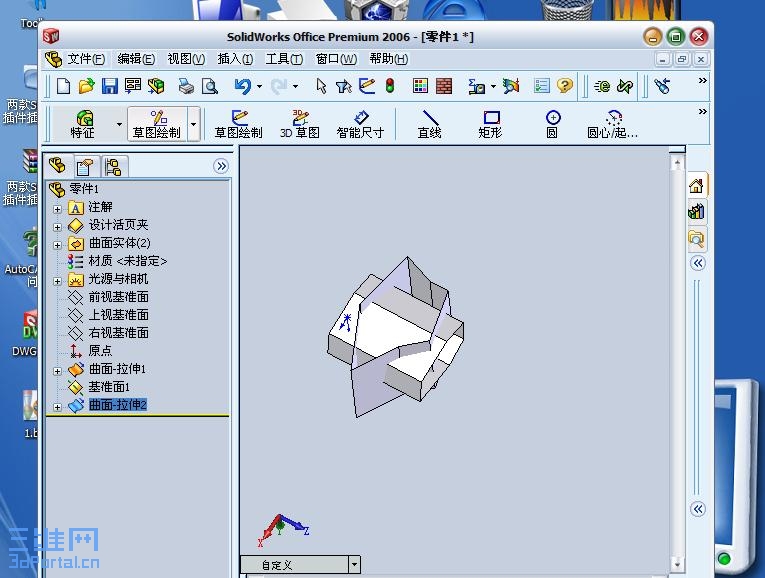Screen dimensions: 765x578
Task: Click the AutoCAD desktop shortcut
Action: coord(22,257)
